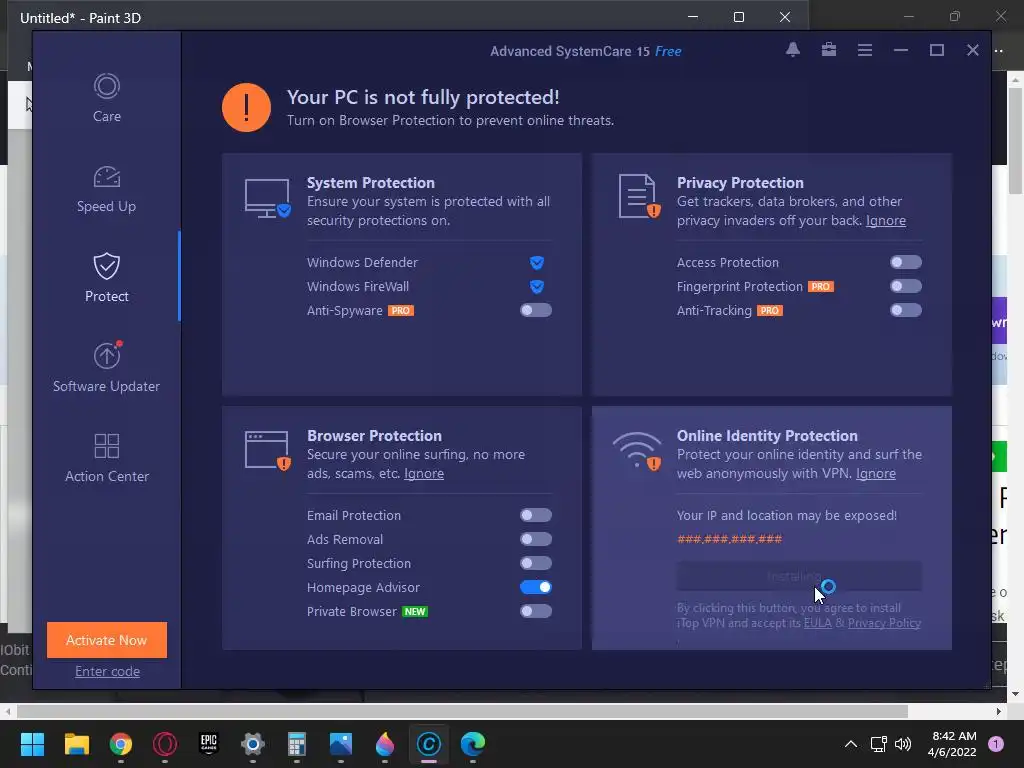Open Paint 3D from taskbar

(x=385, y=744)
